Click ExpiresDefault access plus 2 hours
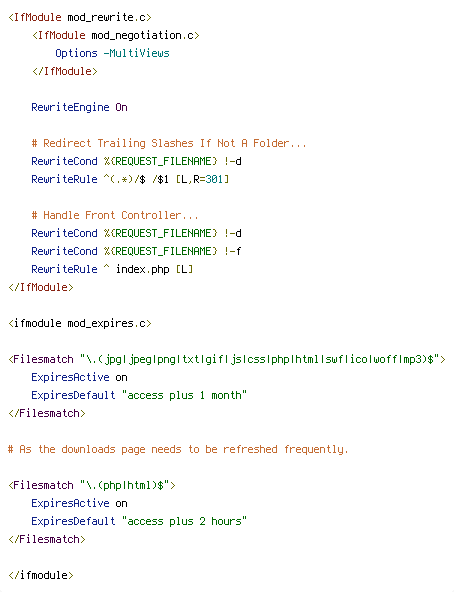Viewport: 454px width, 592px height. tap(139, 521)
